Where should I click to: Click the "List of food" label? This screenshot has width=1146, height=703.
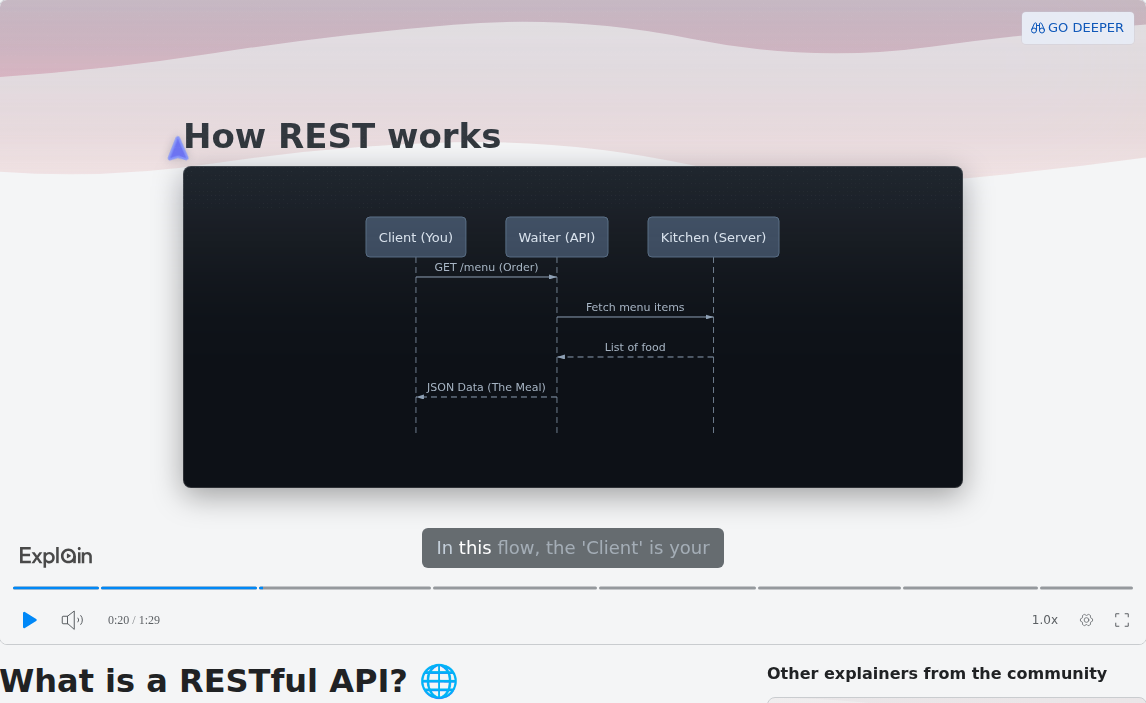tap(635, 347)
